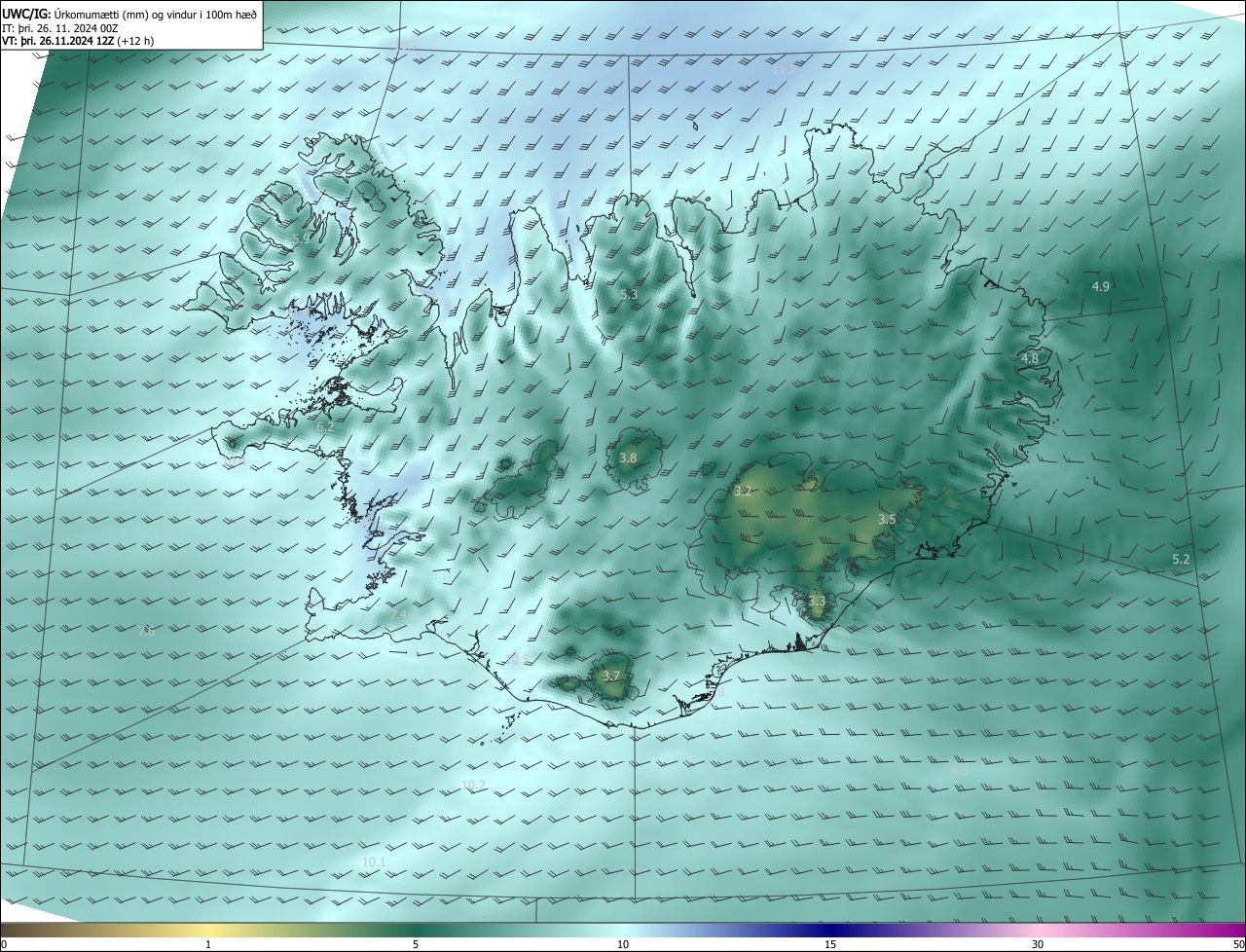Screen dimensions: 1246x952
Task: Click the 5.9 value over the Westfjords
Action: (301, 238)
